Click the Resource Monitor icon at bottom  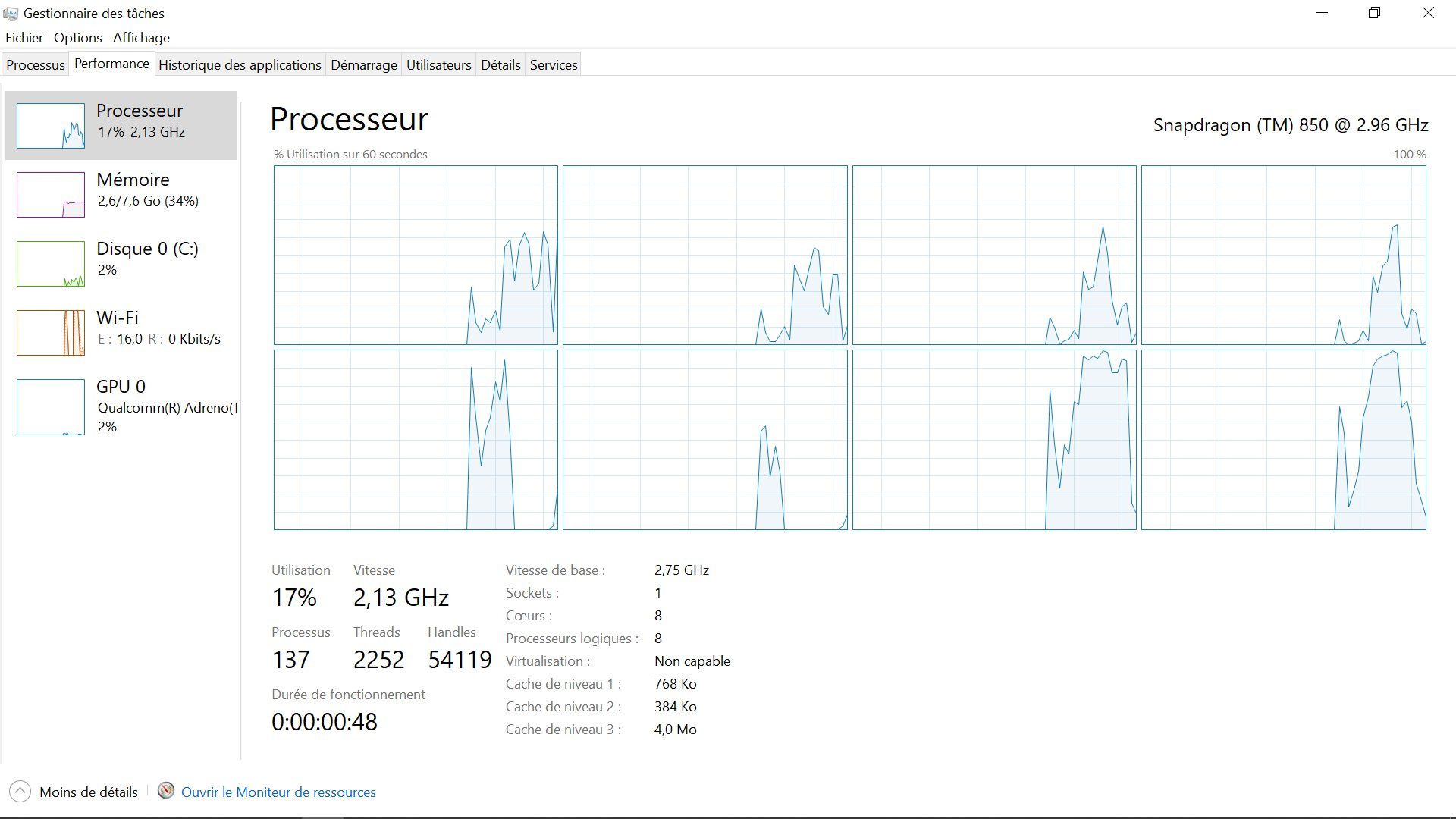[166, 791]
